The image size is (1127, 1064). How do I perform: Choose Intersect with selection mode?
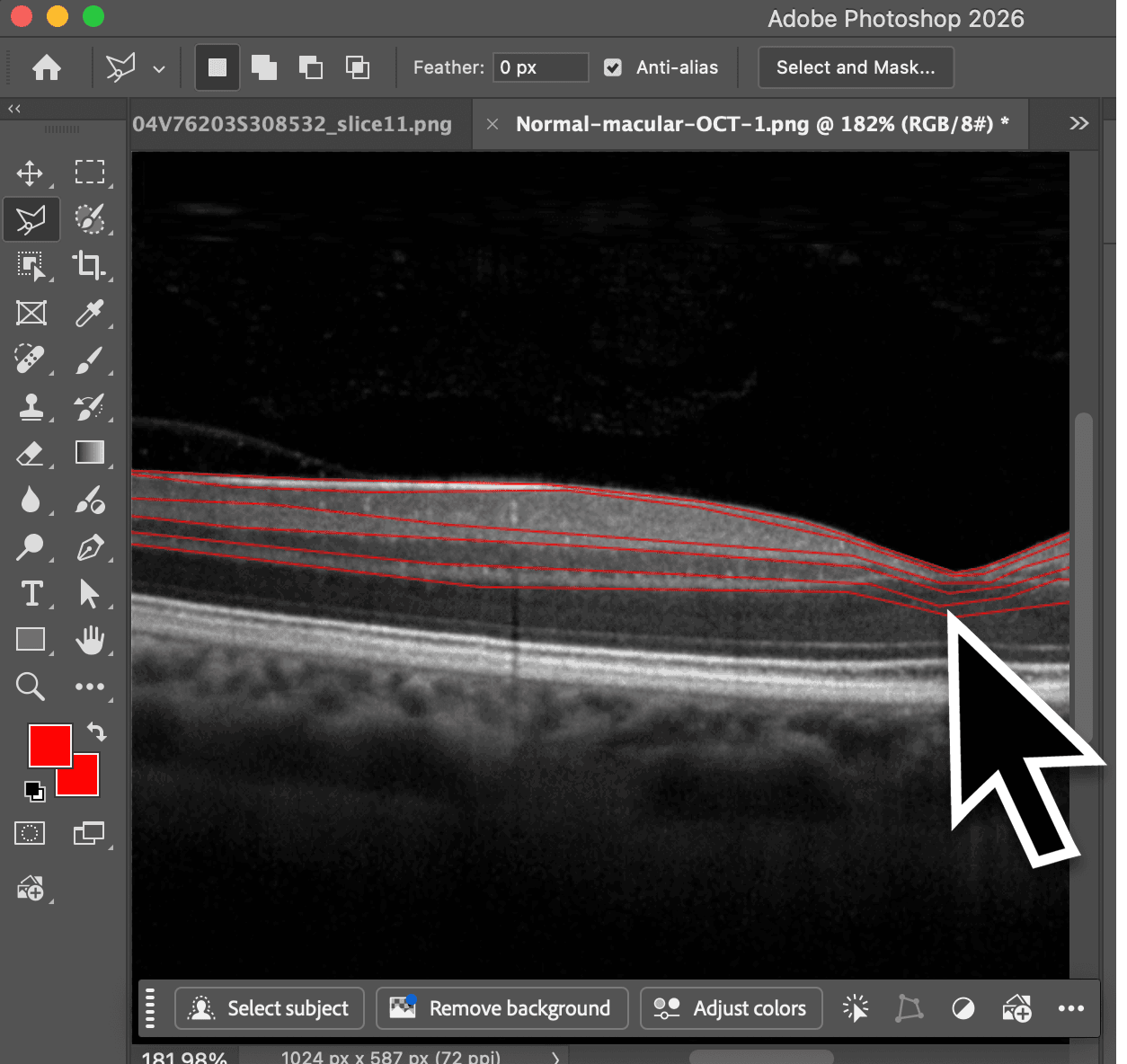click(358, 67)
